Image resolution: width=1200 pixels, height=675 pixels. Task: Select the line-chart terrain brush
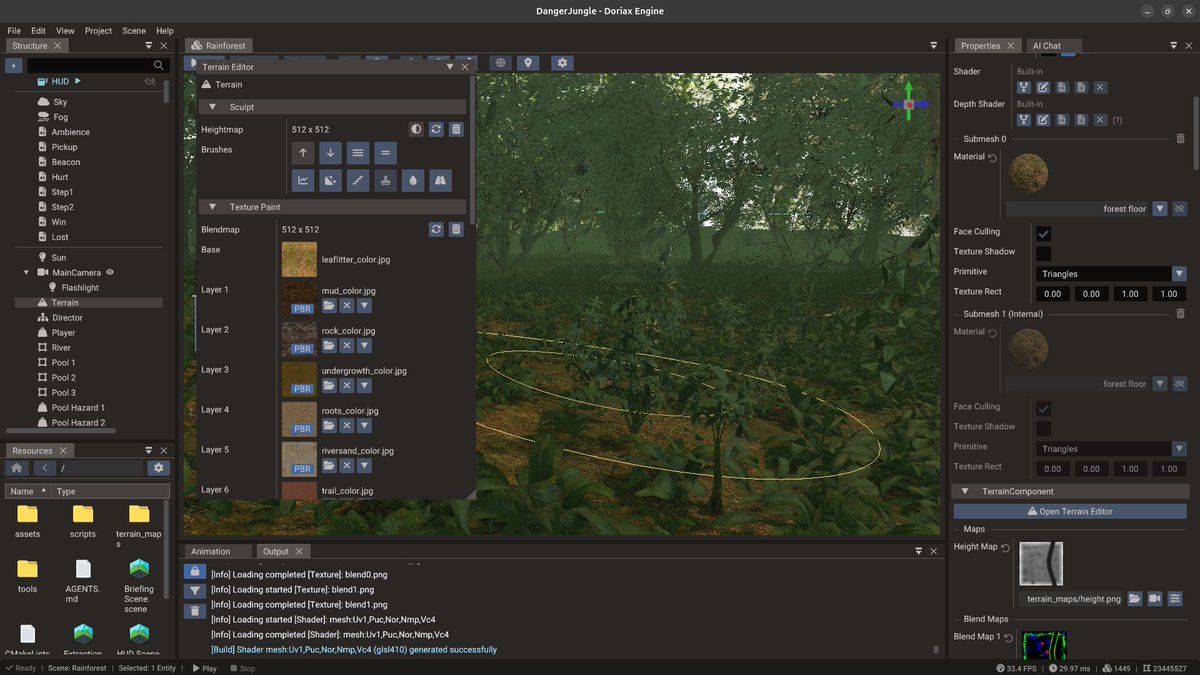point(303,181)
